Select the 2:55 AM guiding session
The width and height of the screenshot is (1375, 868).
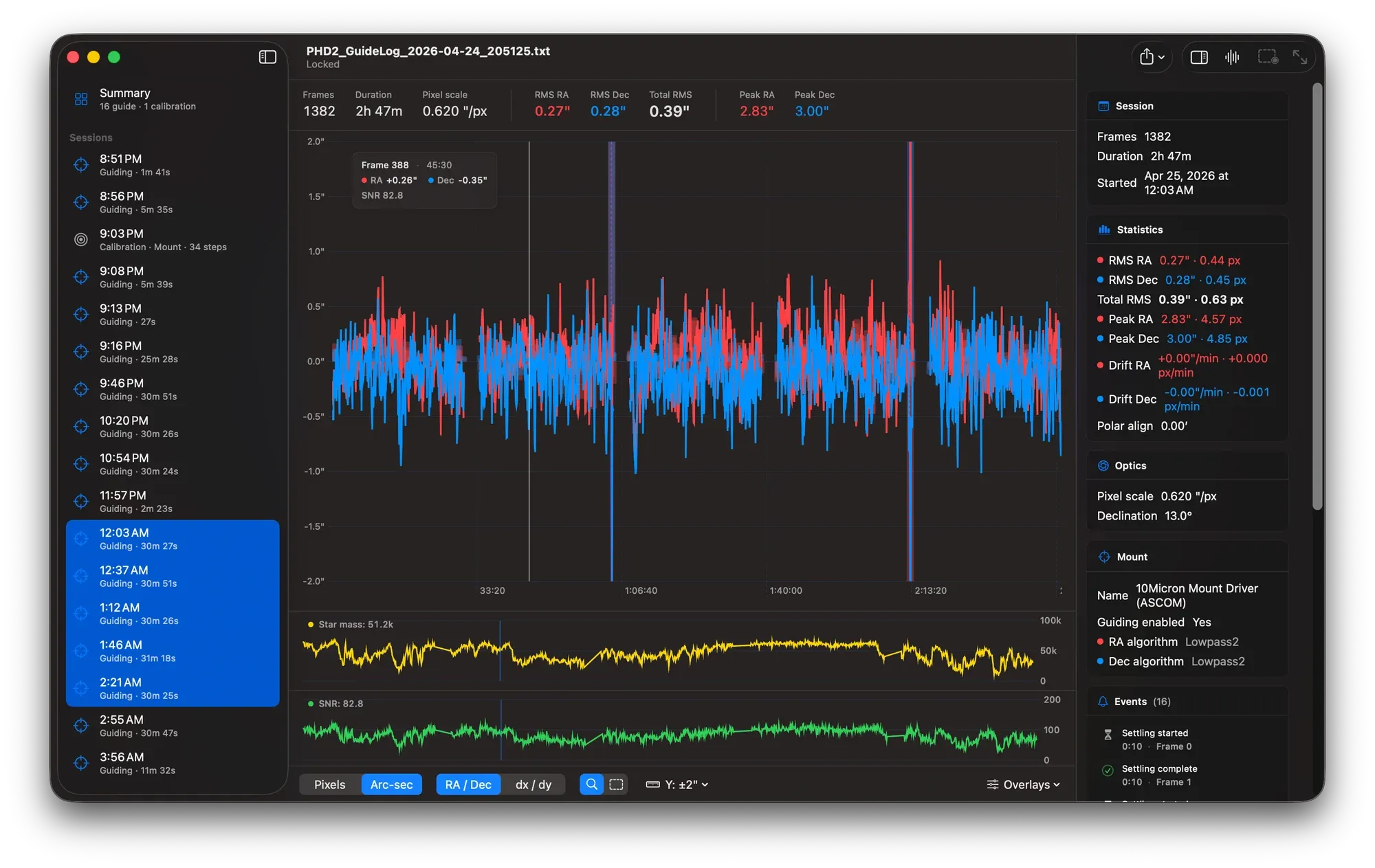pyautogui.click(x=172, y=726)
